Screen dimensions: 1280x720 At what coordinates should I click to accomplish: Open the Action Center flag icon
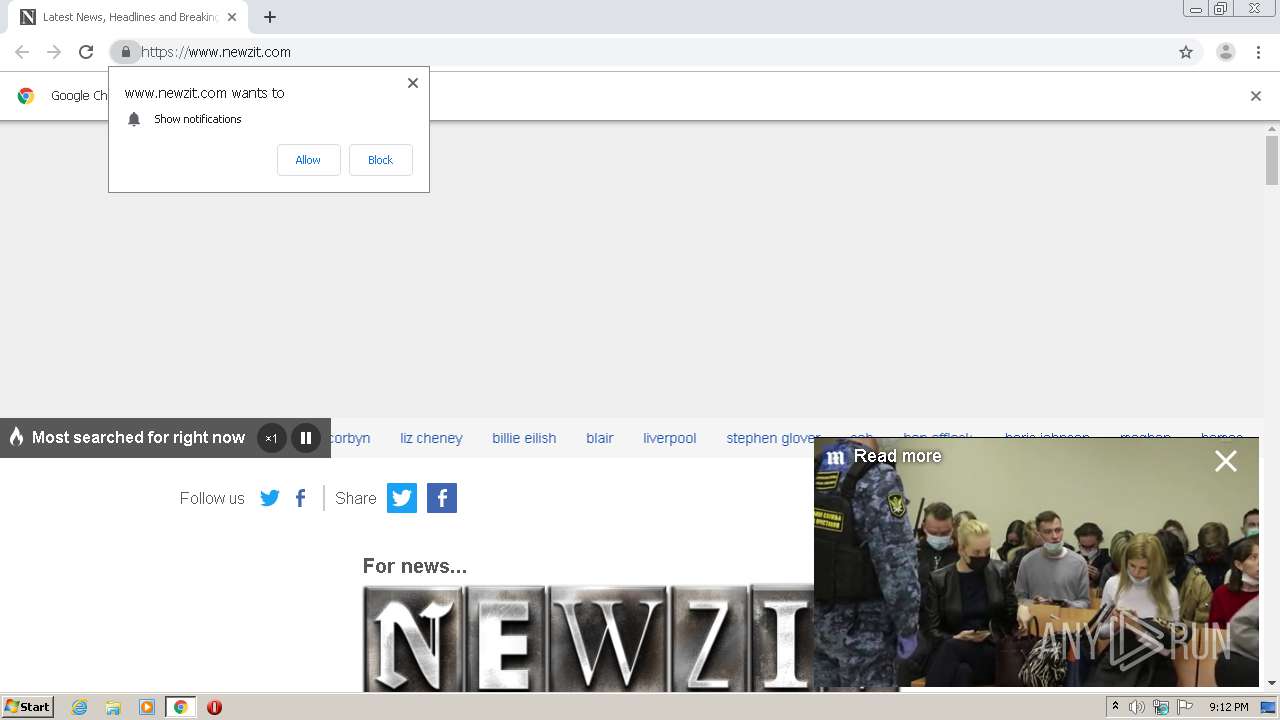click(1185, 707)
